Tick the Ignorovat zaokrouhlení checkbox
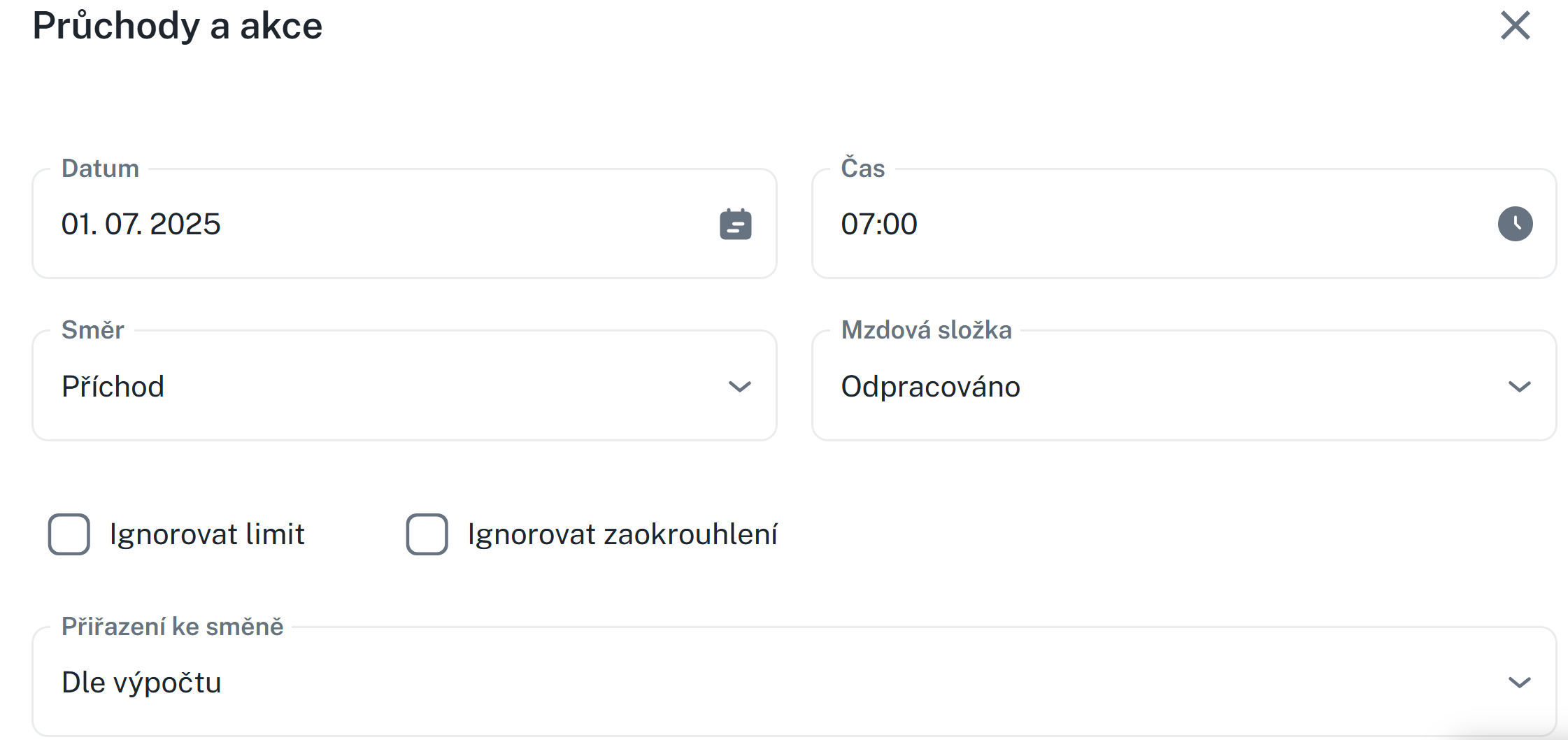Image resolution: width=1568 pixels, height=740 pixels. 427,534
